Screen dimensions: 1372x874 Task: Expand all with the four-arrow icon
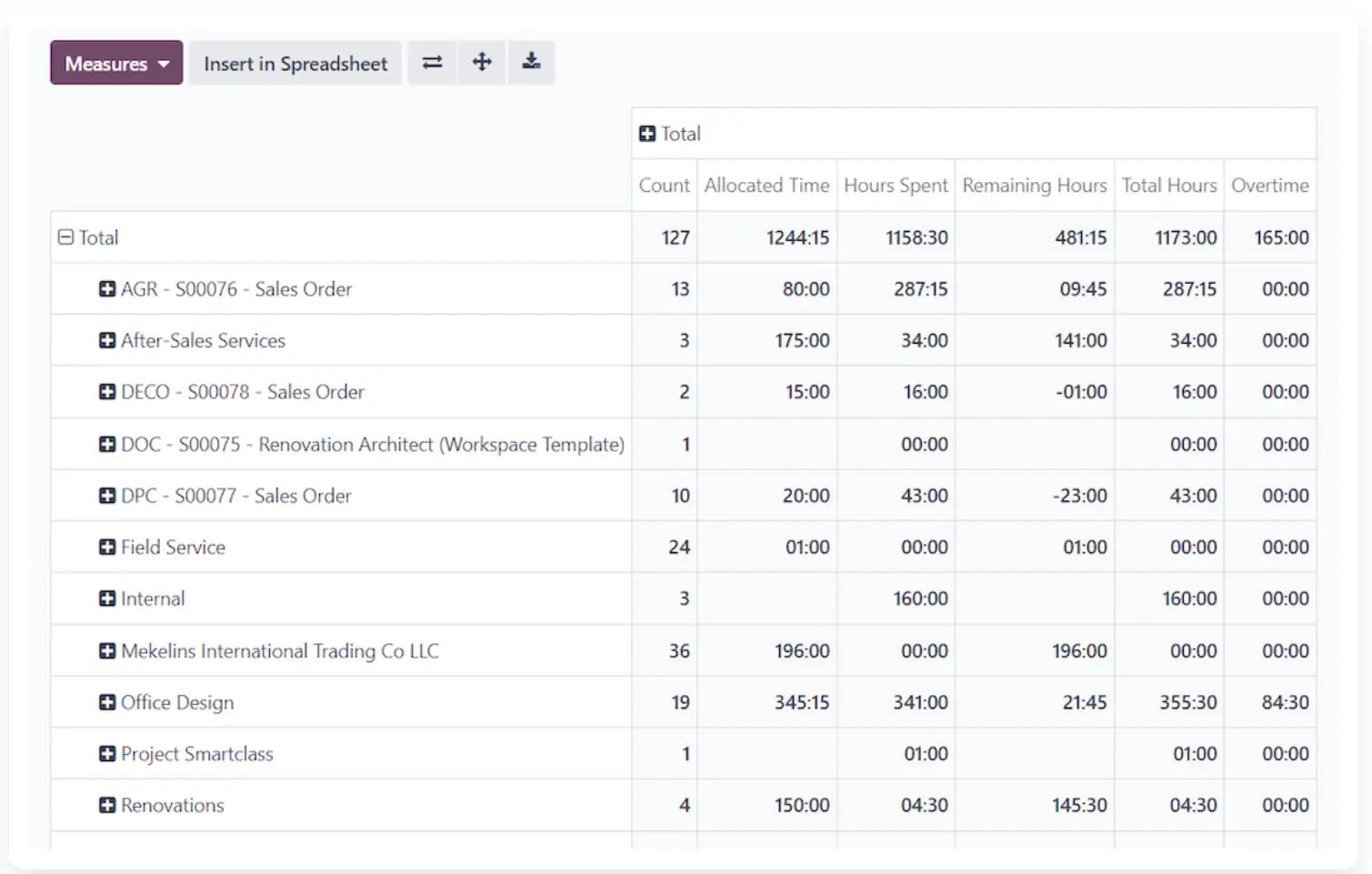click(x=482, y=63)
